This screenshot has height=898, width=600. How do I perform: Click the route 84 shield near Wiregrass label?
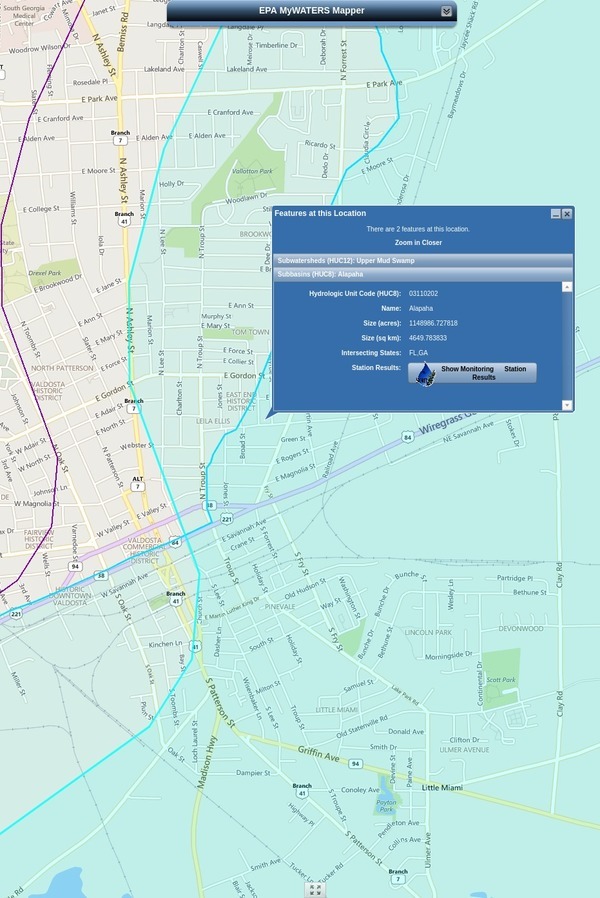click(407, 438)
